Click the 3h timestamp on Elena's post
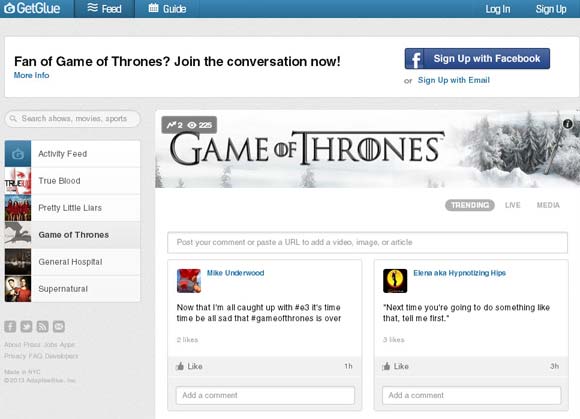580x419 pixels. tap(554, 366)
